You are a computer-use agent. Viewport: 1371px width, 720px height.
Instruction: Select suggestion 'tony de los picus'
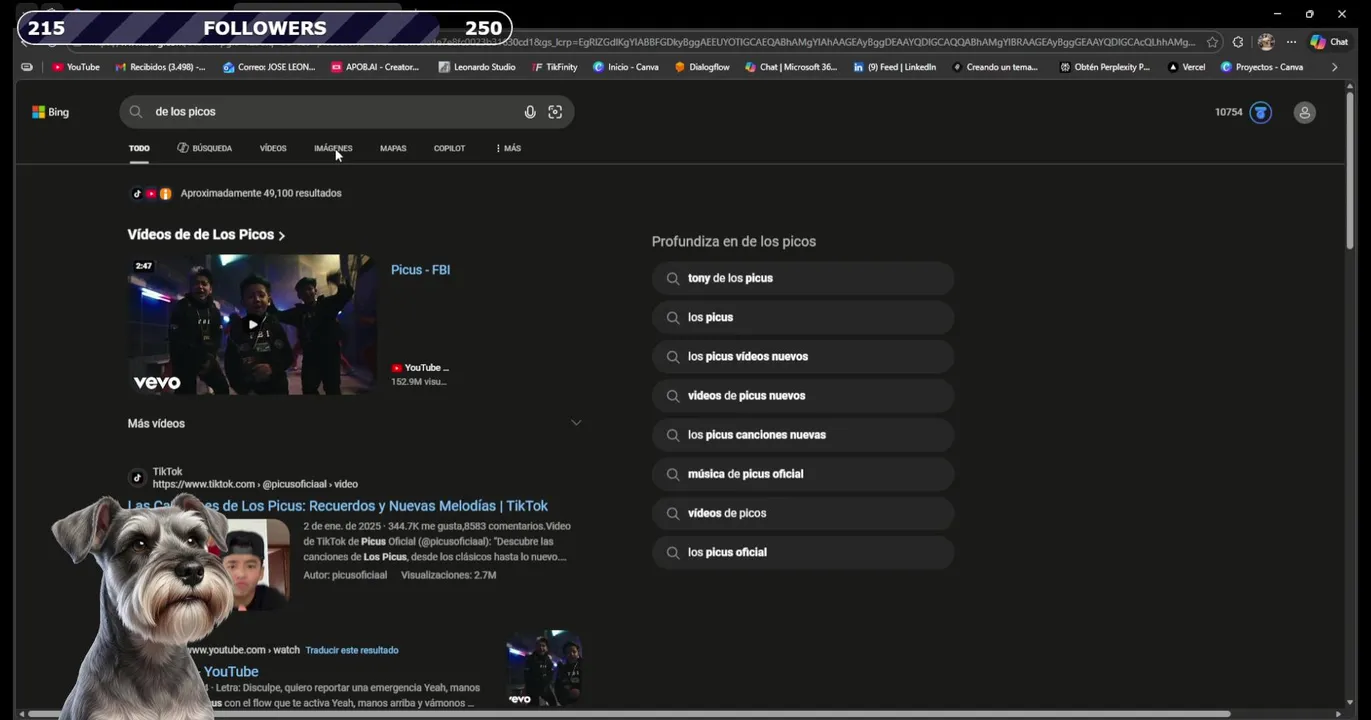pos(803,278)
